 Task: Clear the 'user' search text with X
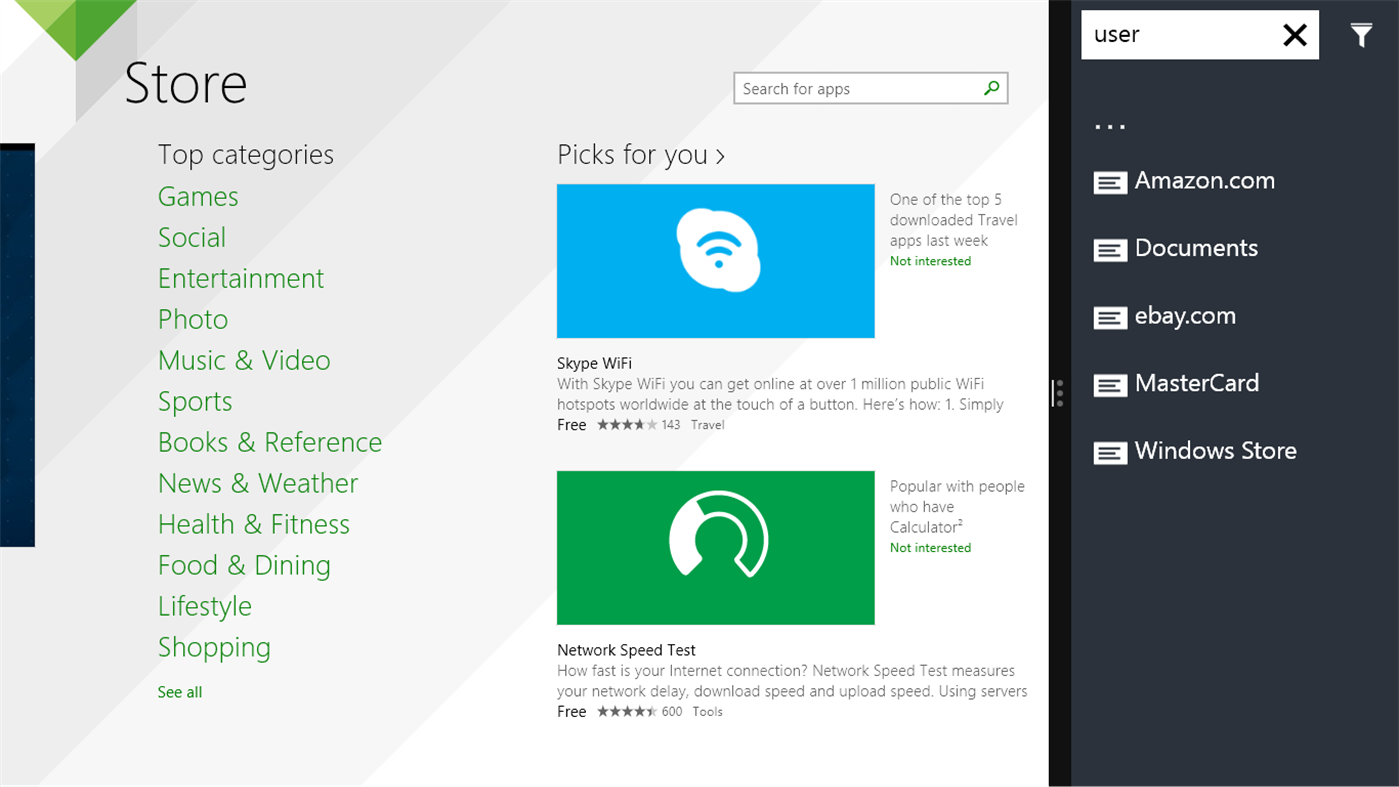coord(1294,35)
